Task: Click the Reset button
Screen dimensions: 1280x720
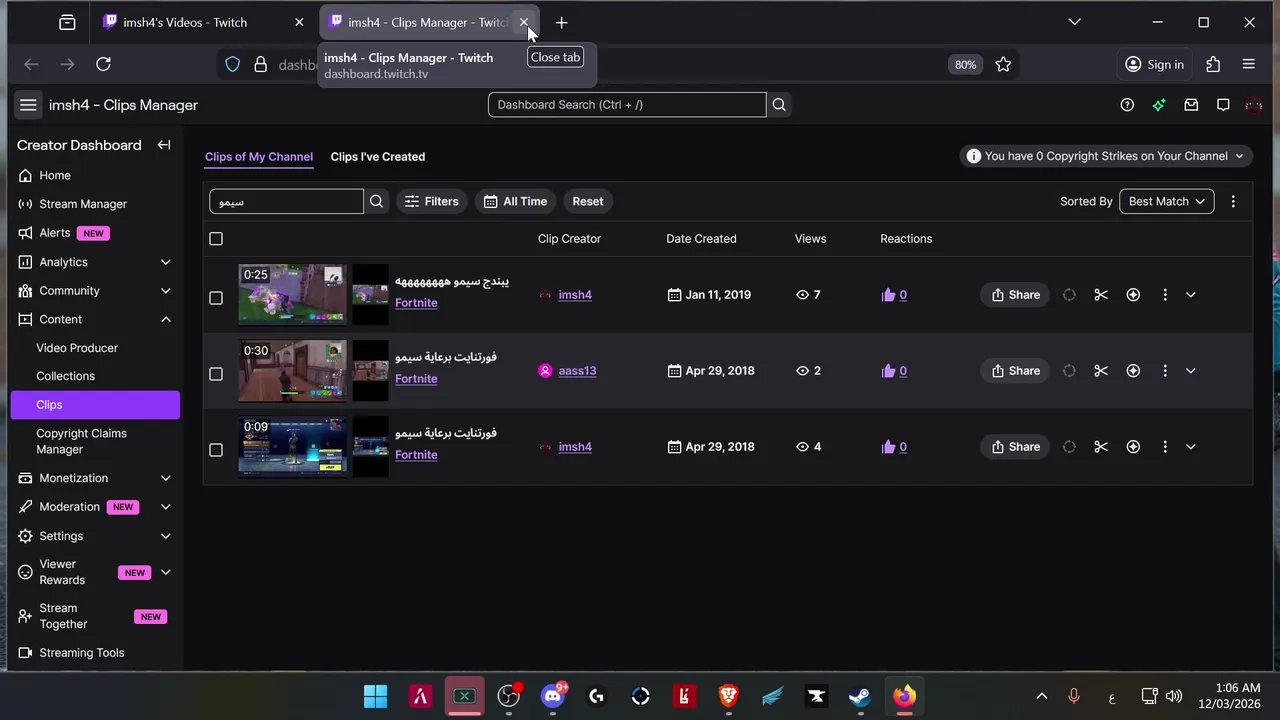Action: pyautogui.click(x=588, y=201)
